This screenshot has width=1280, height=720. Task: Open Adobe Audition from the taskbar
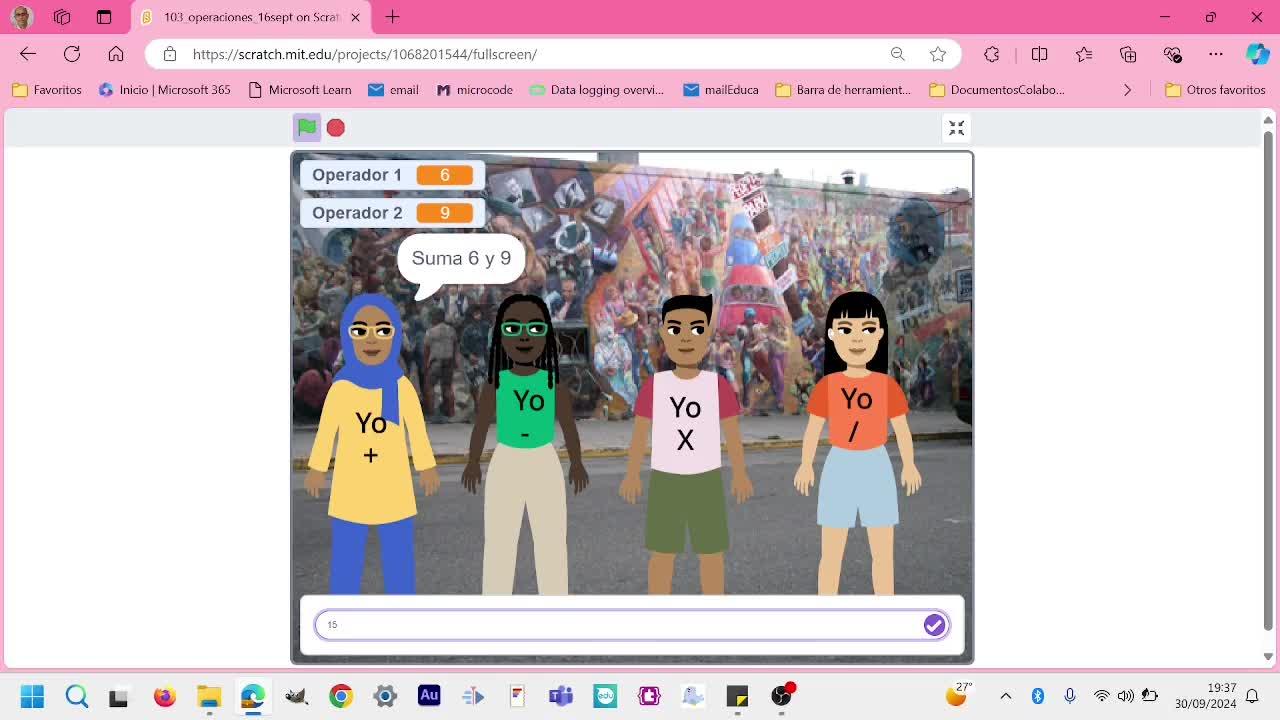(x=429, y=696)
